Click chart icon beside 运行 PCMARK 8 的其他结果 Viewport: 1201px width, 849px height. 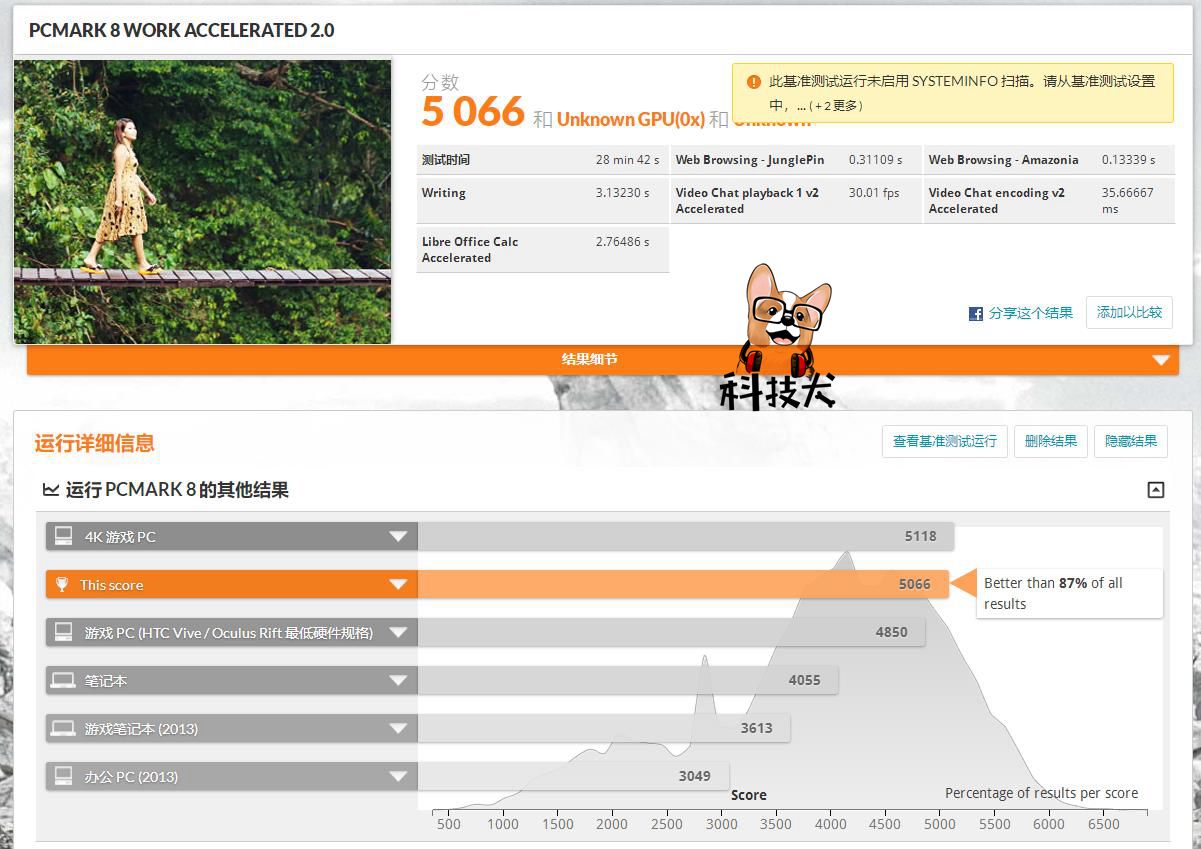tap(50, 490)
